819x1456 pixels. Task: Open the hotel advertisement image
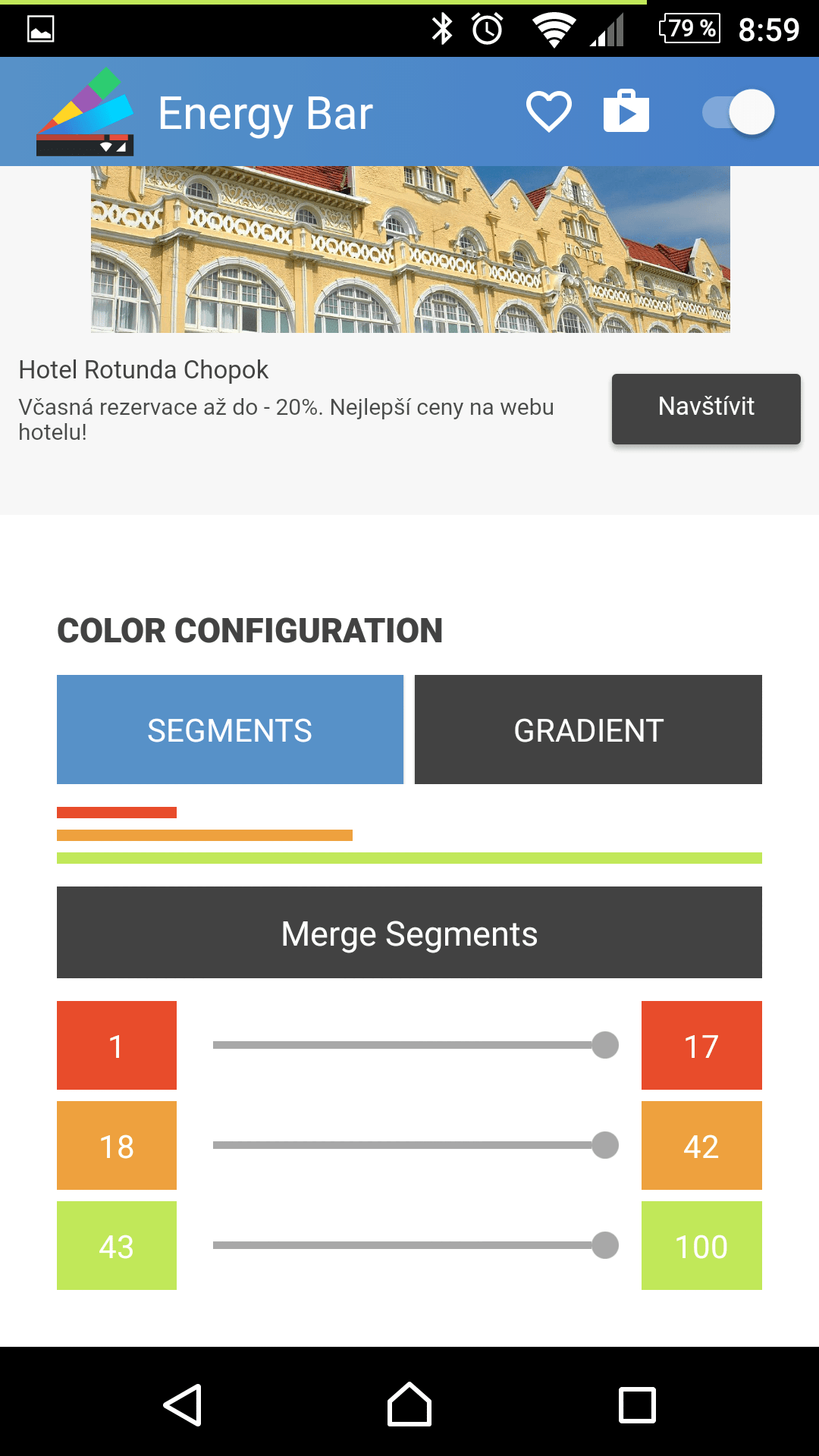[x=410, y=249]
